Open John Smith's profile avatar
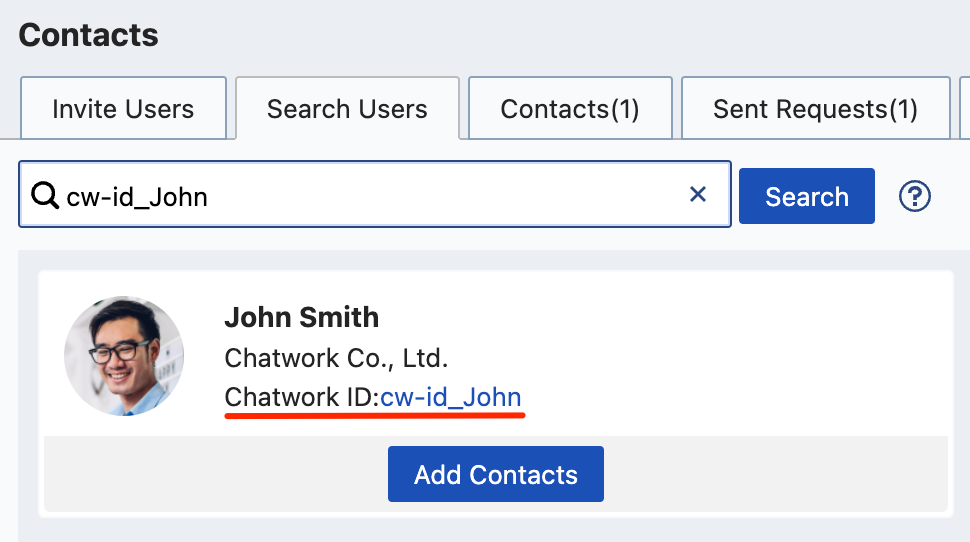 pos(124,356)
